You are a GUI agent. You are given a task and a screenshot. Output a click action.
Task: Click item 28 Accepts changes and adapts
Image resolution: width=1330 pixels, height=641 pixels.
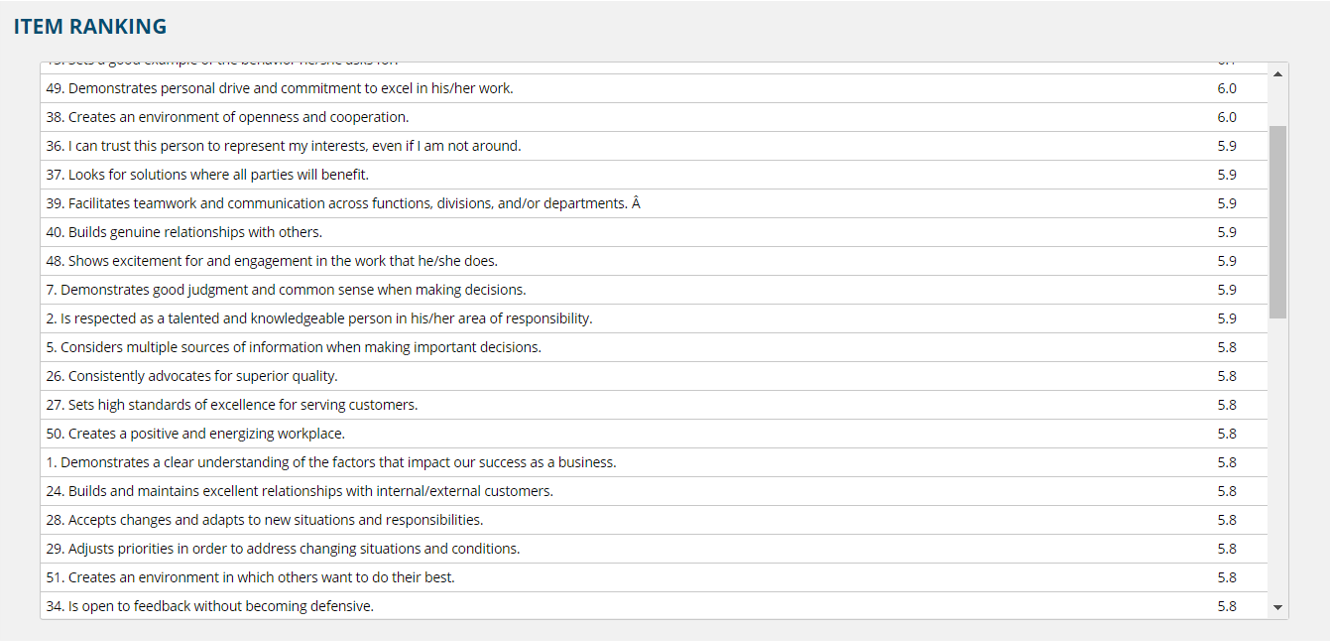654,520
